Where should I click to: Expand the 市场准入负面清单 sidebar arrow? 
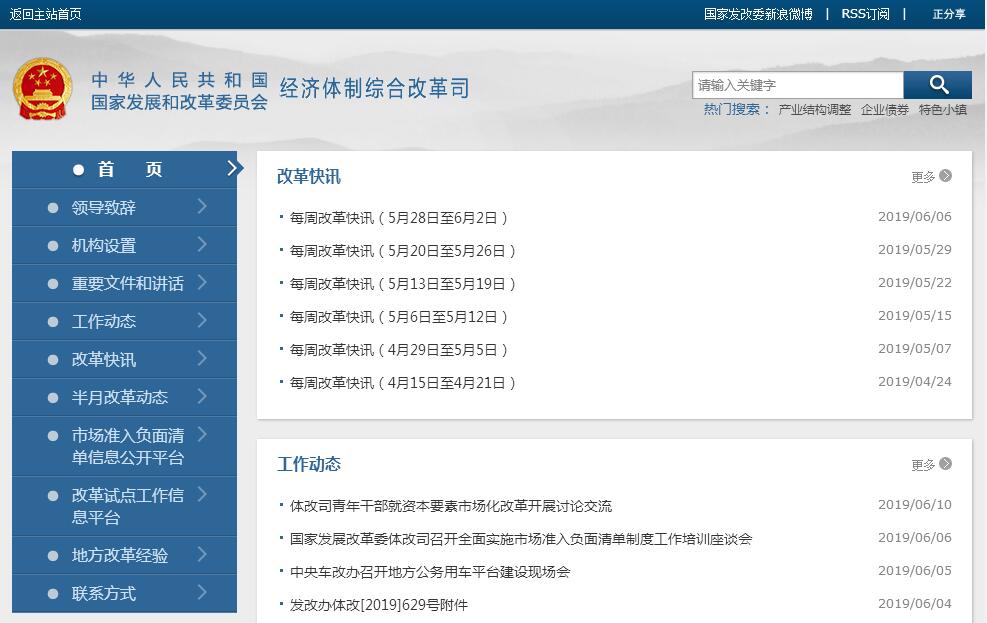pyautogui.click(x=202, y=434)
